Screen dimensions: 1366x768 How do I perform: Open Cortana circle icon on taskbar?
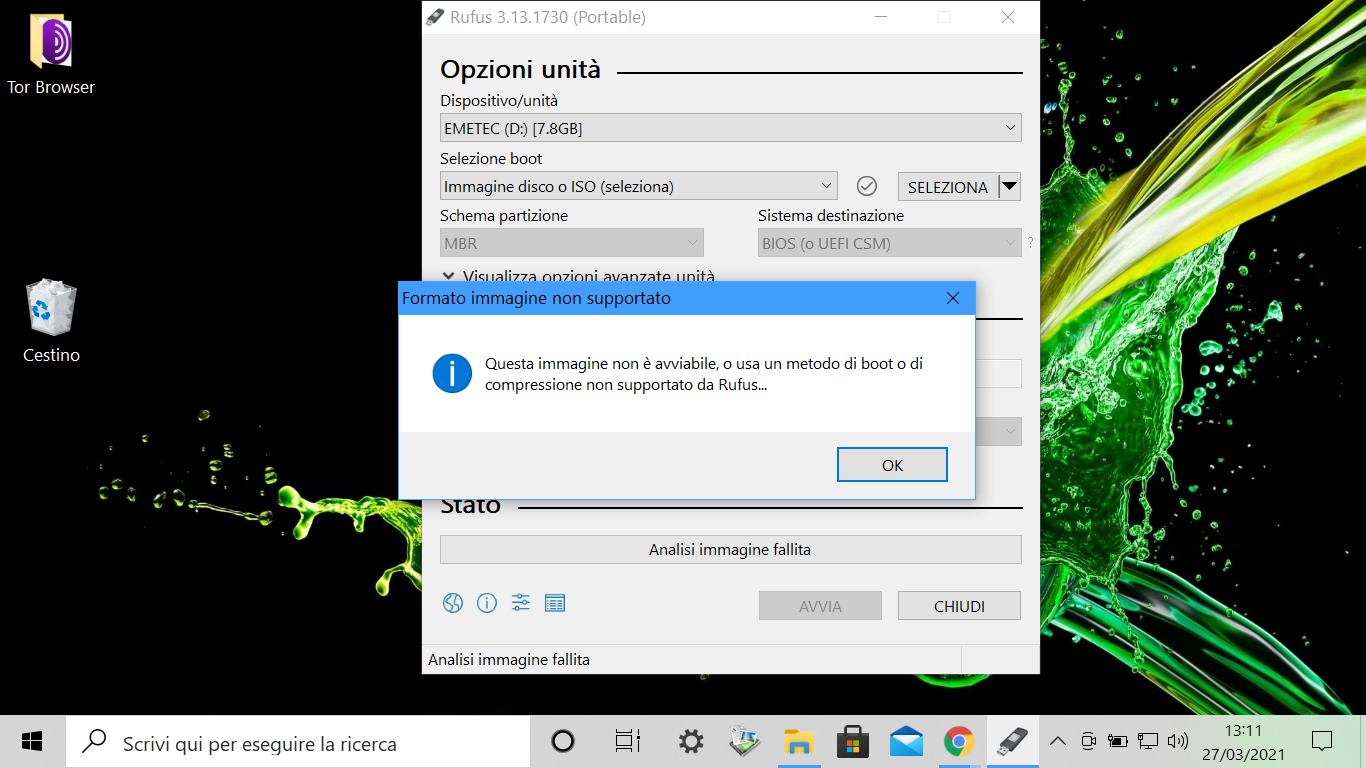coord(563,742)
